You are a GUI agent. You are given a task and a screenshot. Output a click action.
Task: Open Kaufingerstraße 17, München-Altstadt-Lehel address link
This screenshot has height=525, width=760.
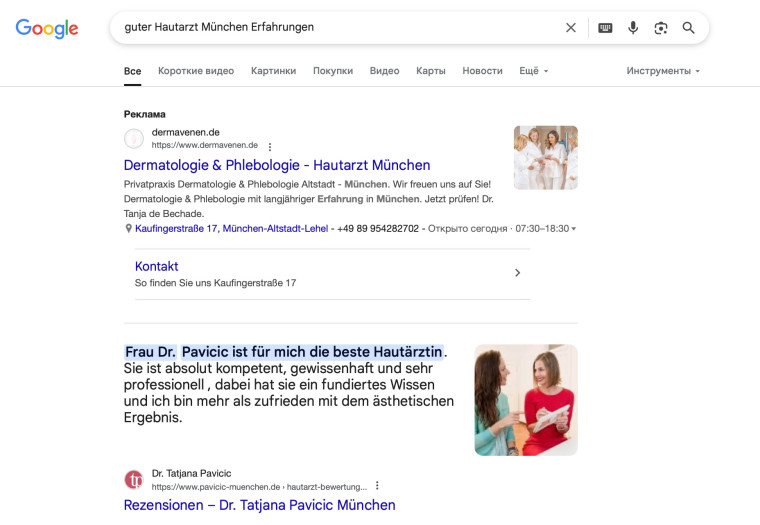click(231, 228)
